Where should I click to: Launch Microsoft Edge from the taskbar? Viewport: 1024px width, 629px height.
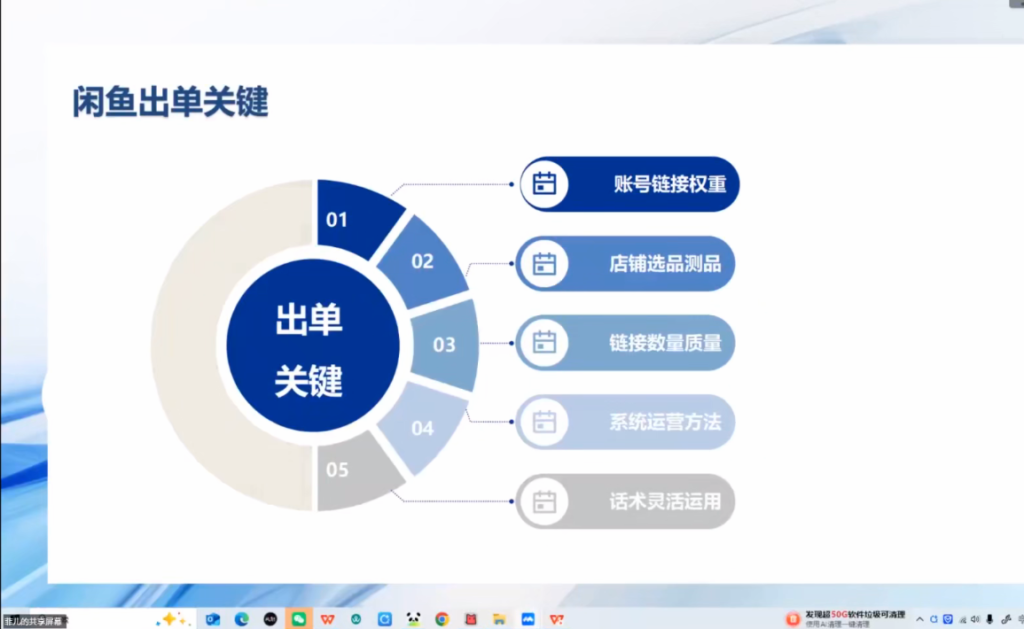242,619
